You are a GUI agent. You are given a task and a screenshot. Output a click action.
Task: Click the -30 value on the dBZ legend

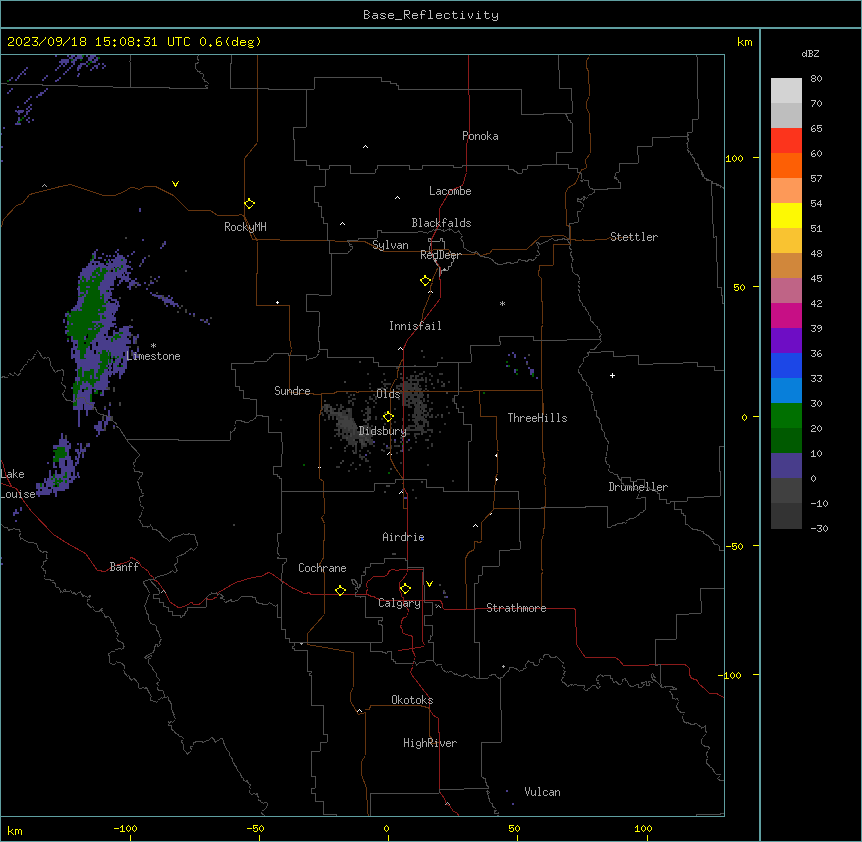819,528
